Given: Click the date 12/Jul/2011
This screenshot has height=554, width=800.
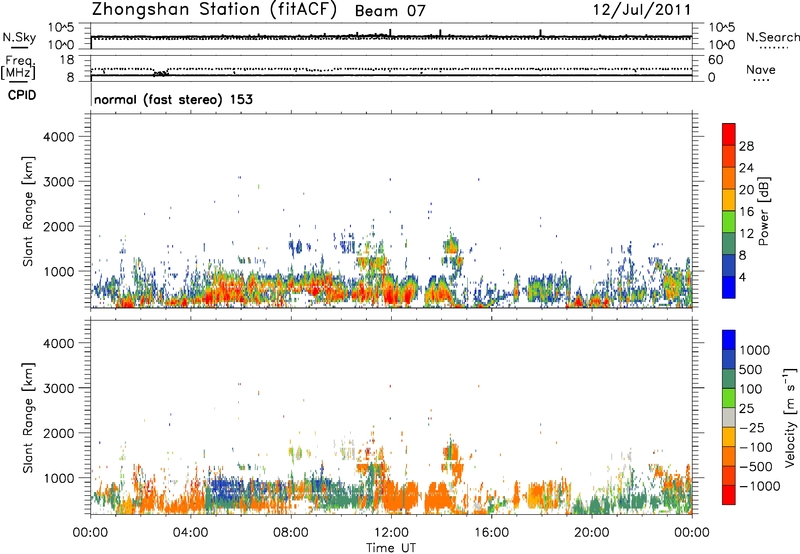Looking at the screenshot, I should coord(642,10).
